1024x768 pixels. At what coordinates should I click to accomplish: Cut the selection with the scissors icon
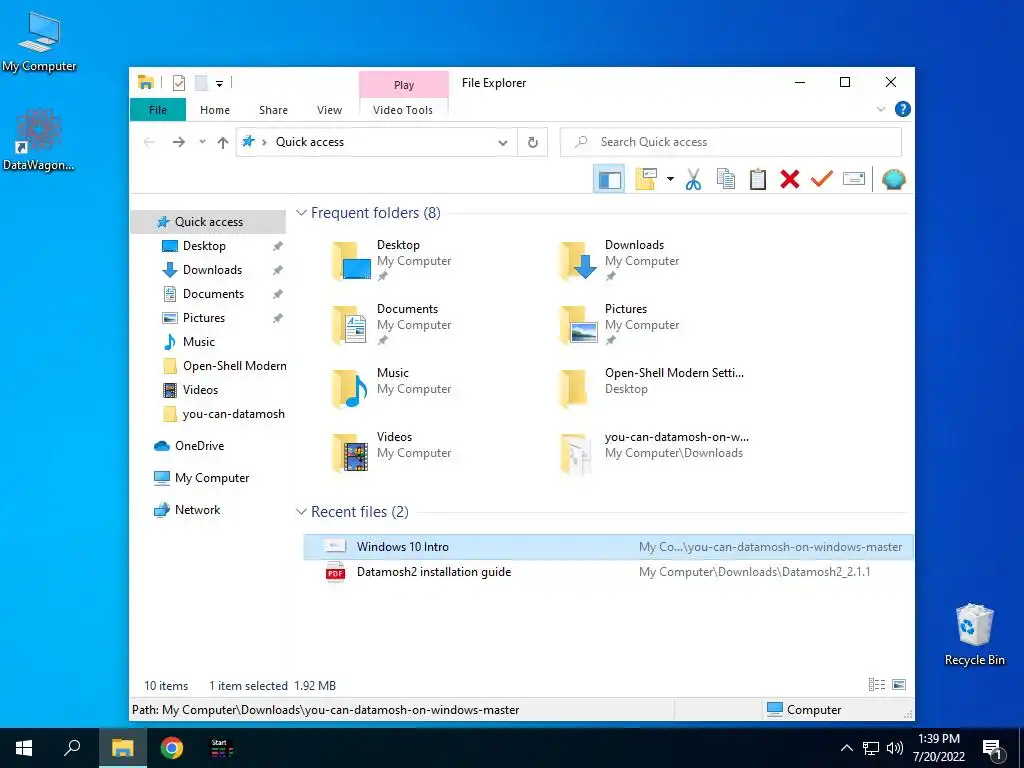[694, 179]
